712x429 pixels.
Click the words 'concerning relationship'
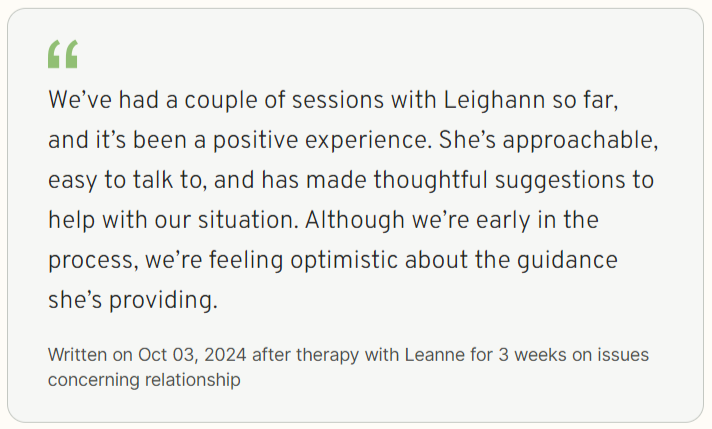(x=144, y=380)
